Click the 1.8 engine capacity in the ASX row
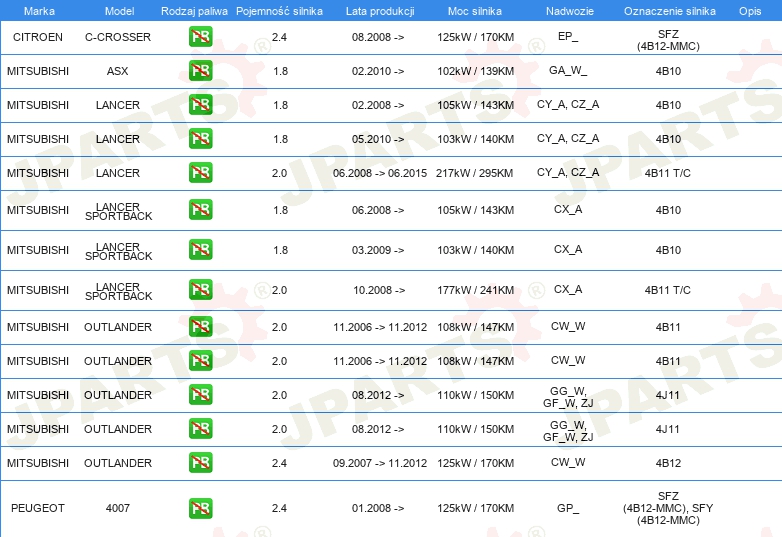Image resolution: width=782 pixels, height=537 pixels. pyautogui.click(x=280, y=71)
